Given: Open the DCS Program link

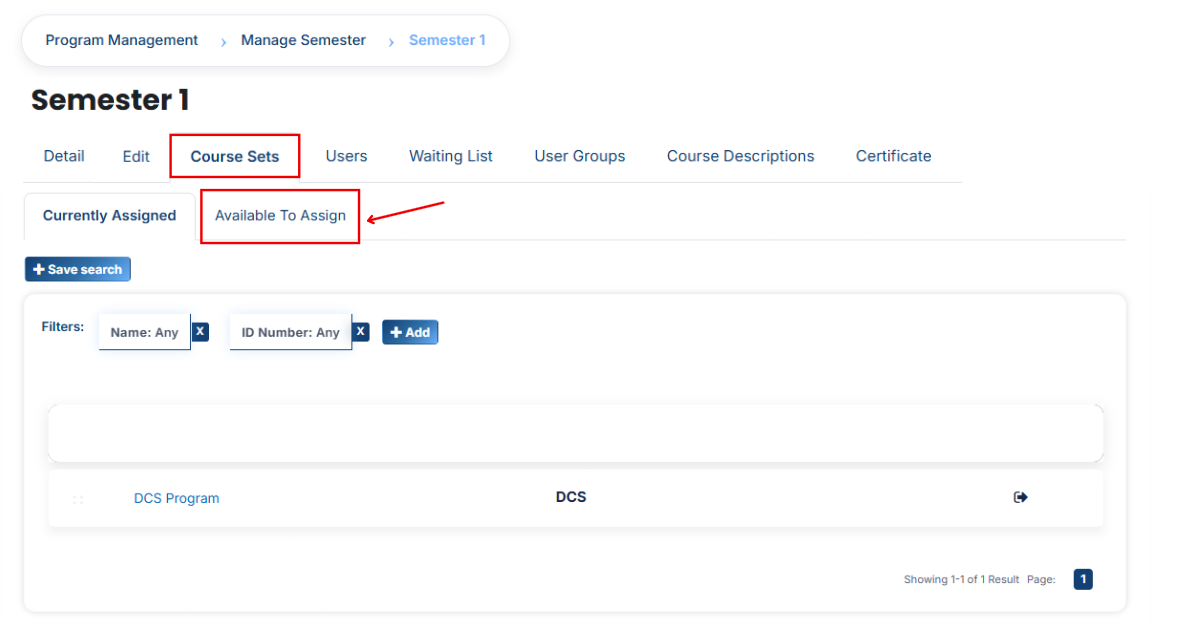Looking at the screenshot, I should click(x=176, y=498).
